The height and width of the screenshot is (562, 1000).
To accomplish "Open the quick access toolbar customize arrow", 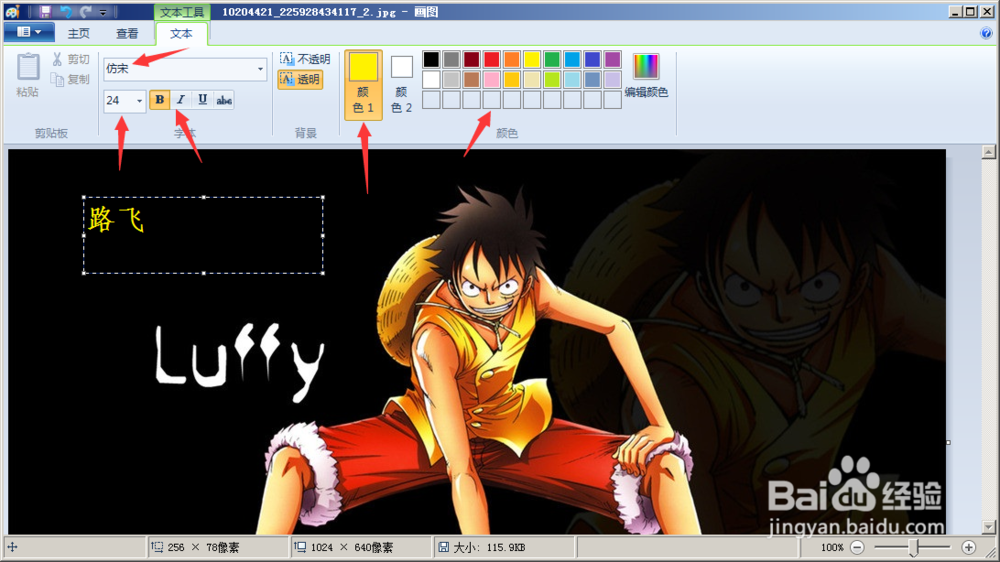I will pyautogui.click(x=103, y=12).
